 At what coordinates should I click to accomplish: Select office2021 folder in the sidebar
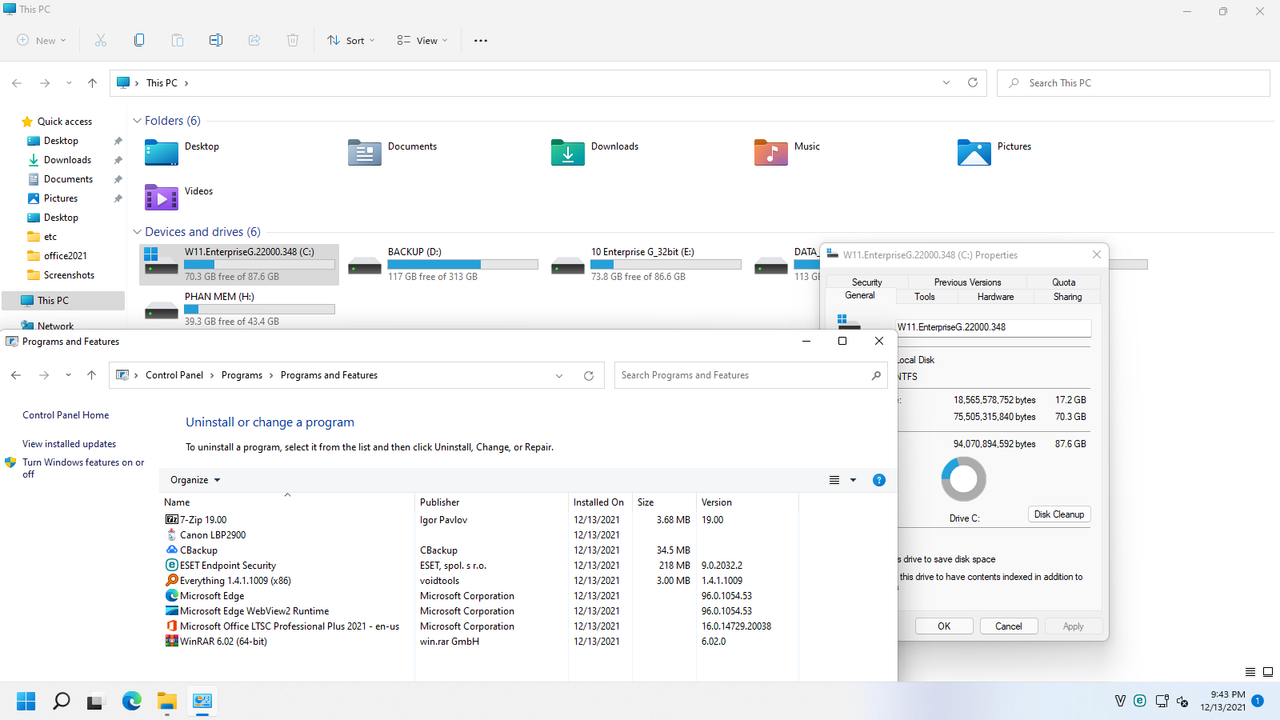tap(66, 256)
